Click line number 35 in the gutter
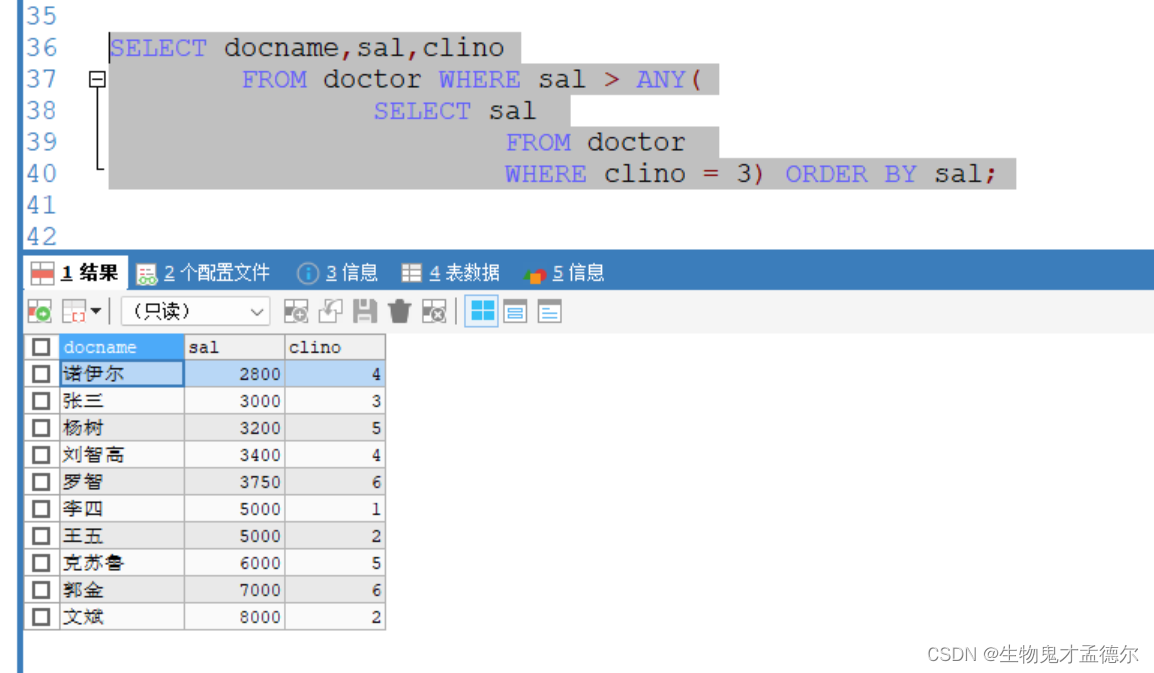Viewport: 1154px width, 673px height. [x=41, y=15]
